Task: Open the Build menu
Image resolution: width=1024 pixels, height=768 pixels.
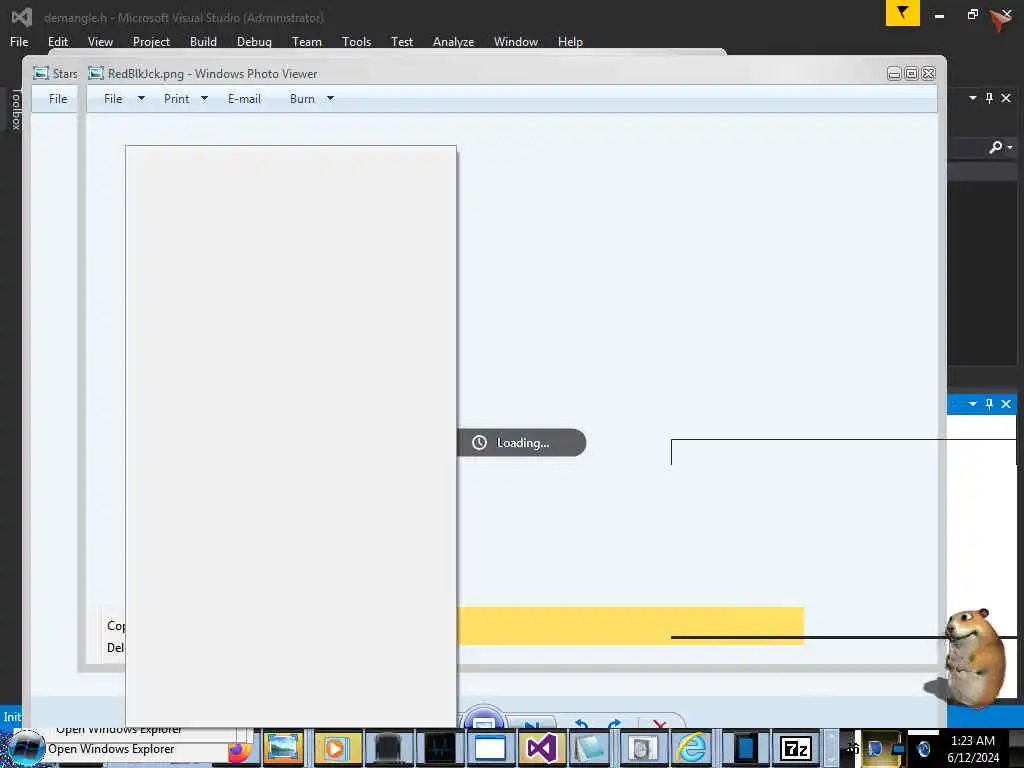Action: click(203, 42)
